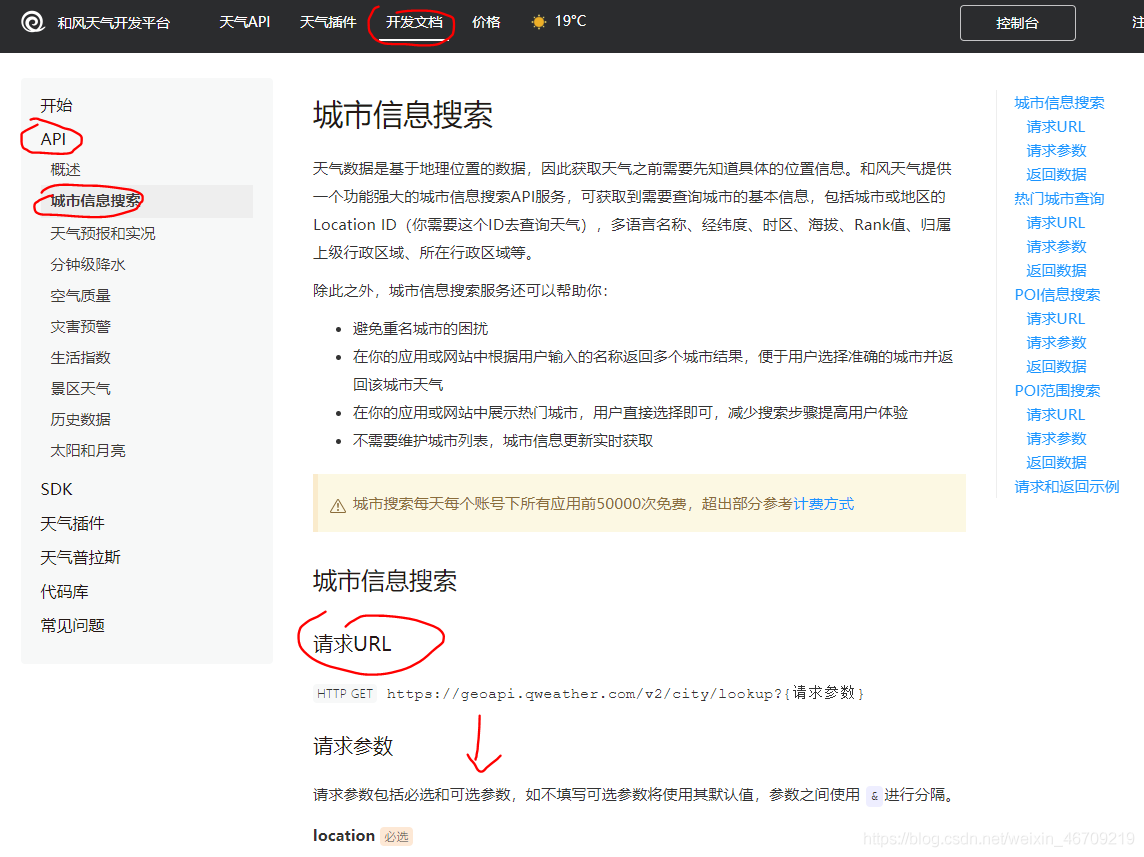Screen dimensions: 1144x857
Task: Click the sun weather icon beside 19°C
Action: point(538,22)
